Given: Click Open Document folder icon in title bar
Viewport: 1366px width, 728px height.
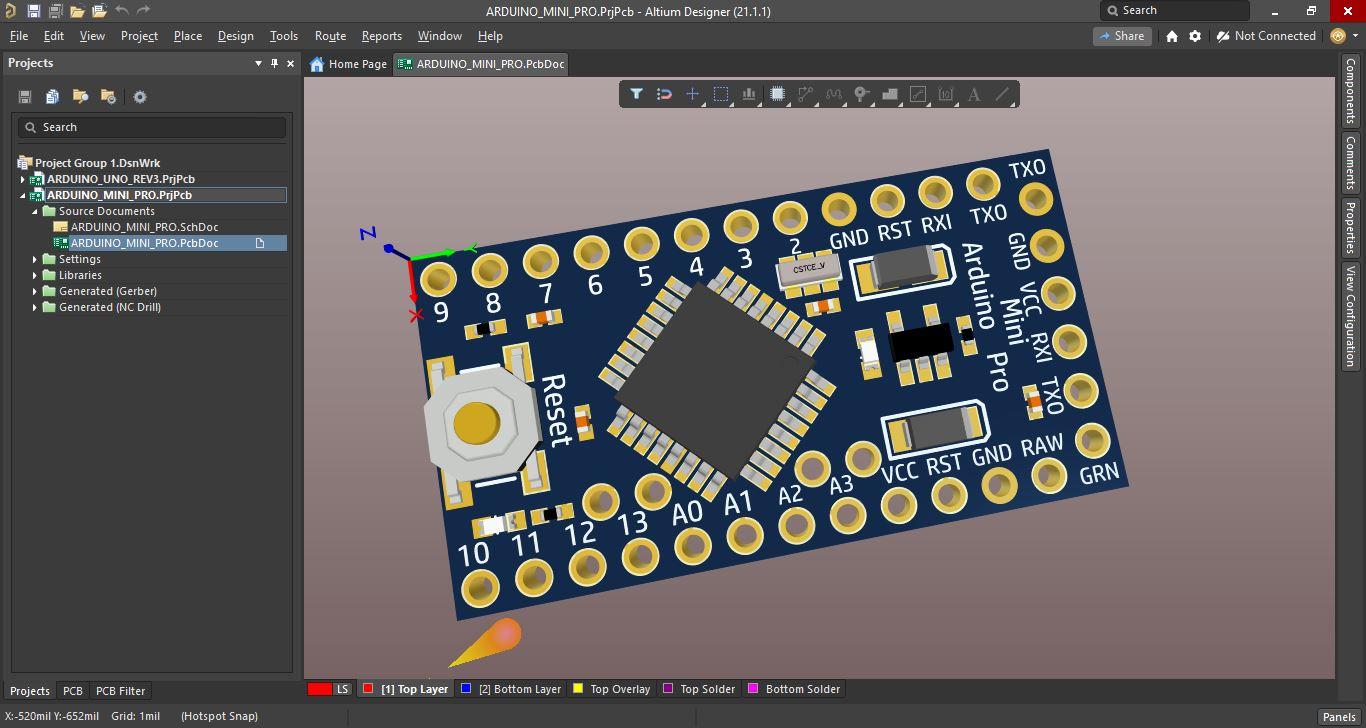Looking at the screenshot, I should tap(78, 11).
